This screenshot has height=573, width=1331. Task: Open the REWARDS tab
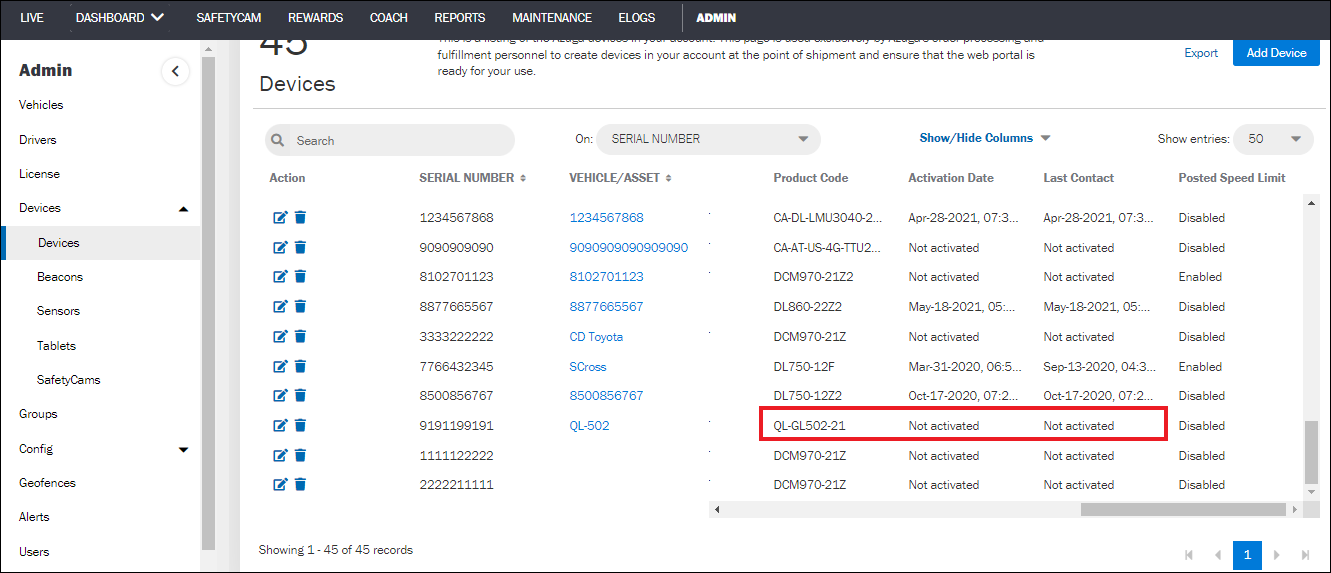tap(315, 18)
